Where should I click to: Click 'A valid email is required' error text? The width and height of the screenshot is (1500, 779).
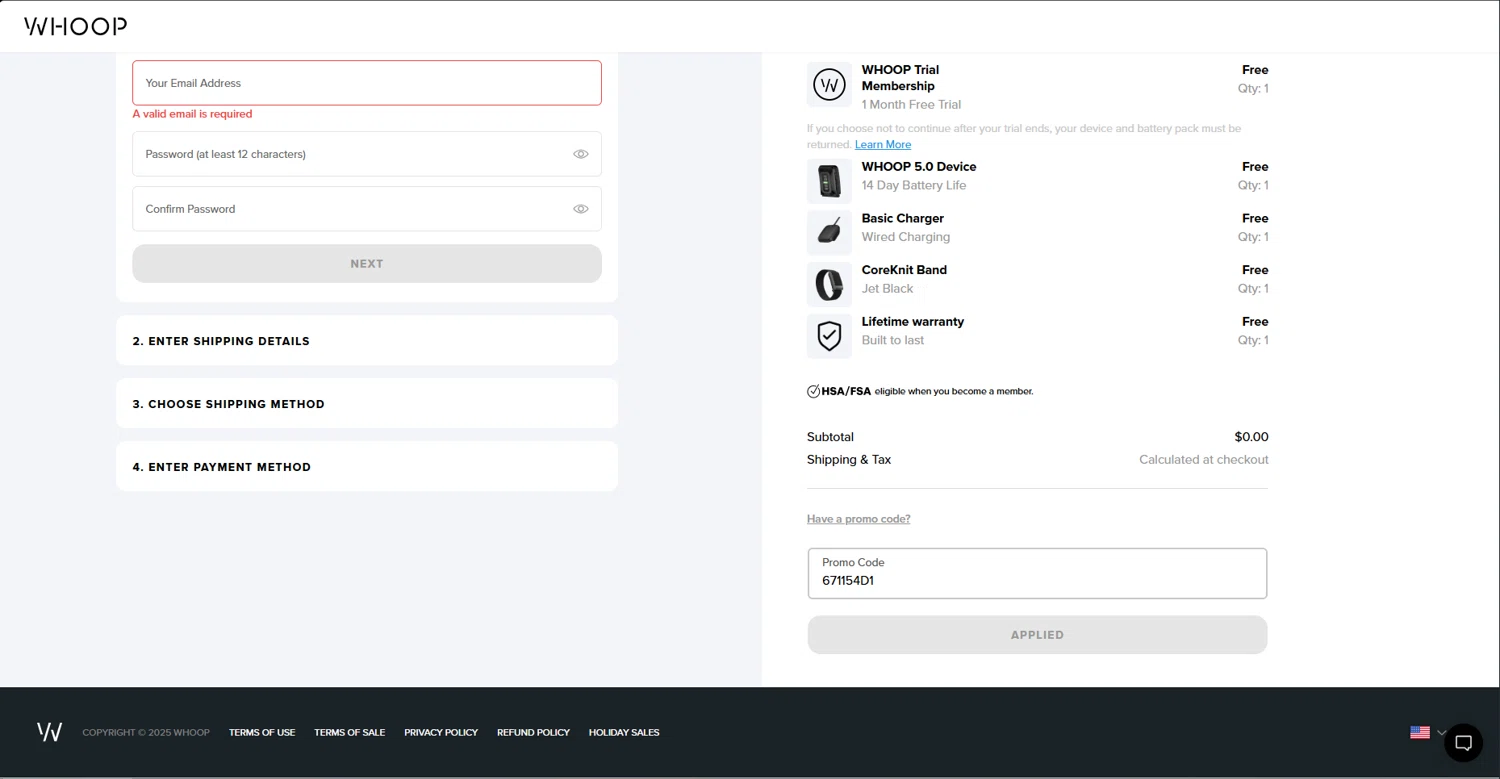193,114
